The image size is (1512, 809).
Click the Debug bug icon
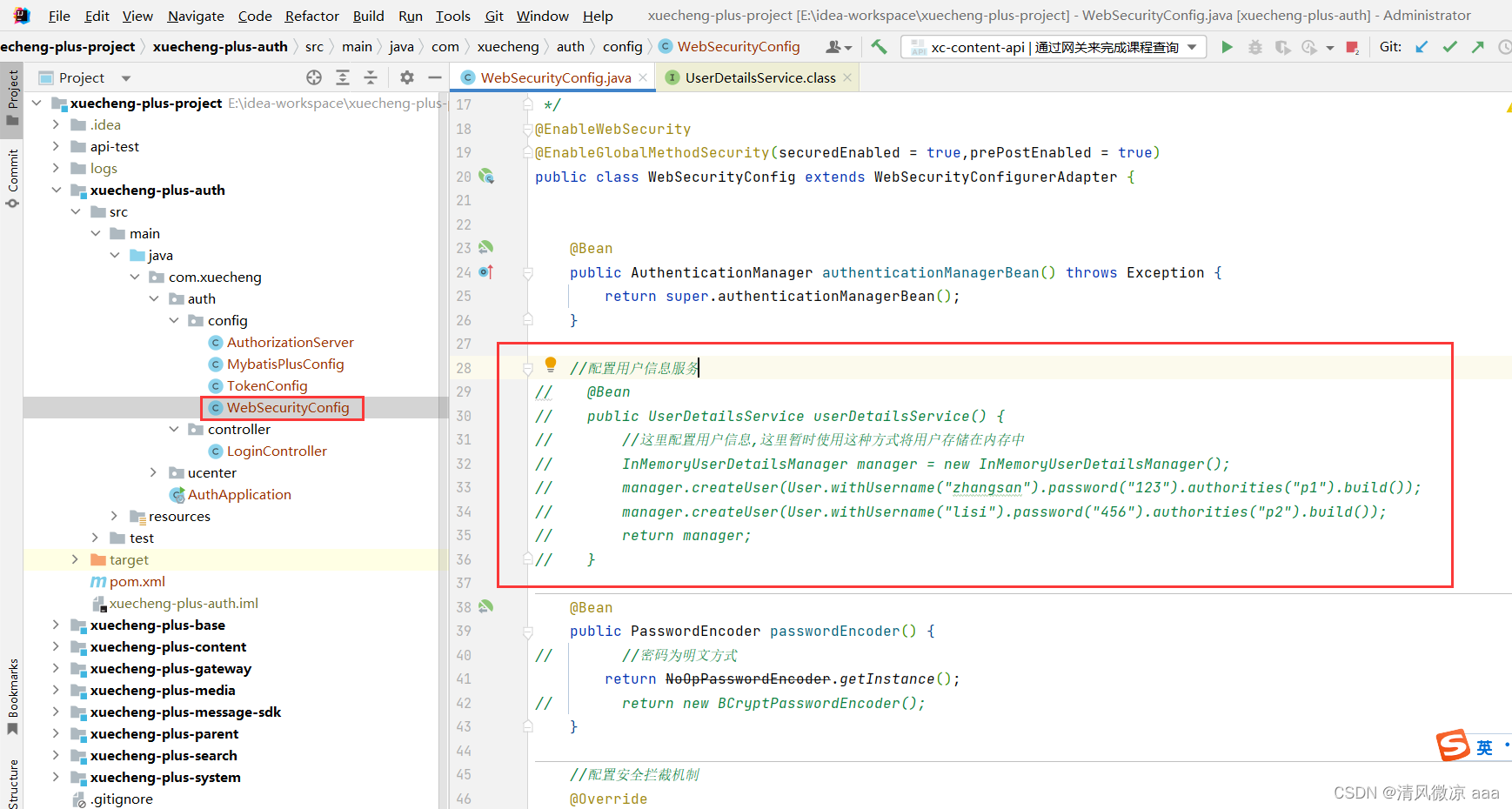[1254, 47]
